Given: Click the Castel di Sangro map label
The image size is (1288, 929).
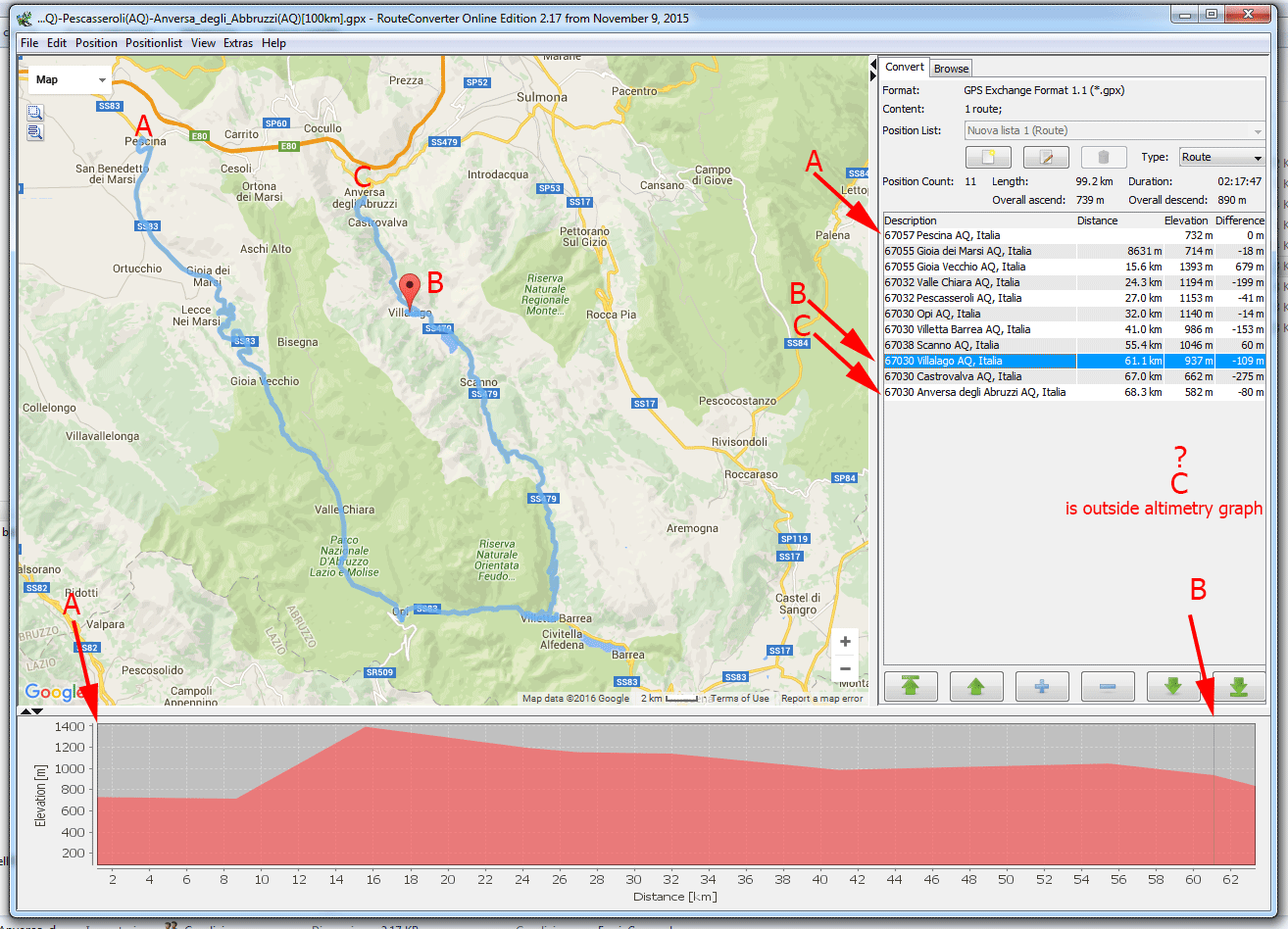Looking at the screenshot, I should click(x=798, y=604).
